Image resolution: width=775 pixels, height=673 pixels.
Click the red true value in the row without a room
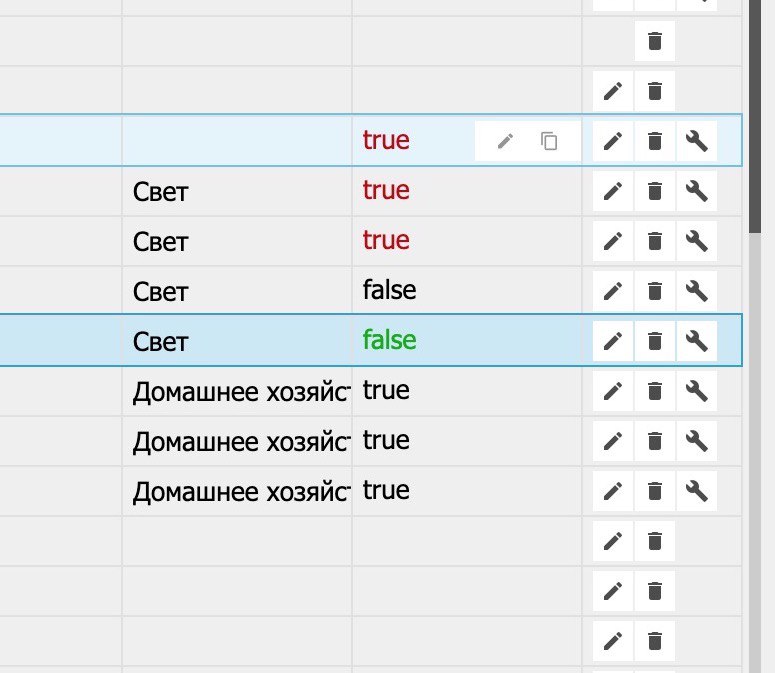point(386,140)
